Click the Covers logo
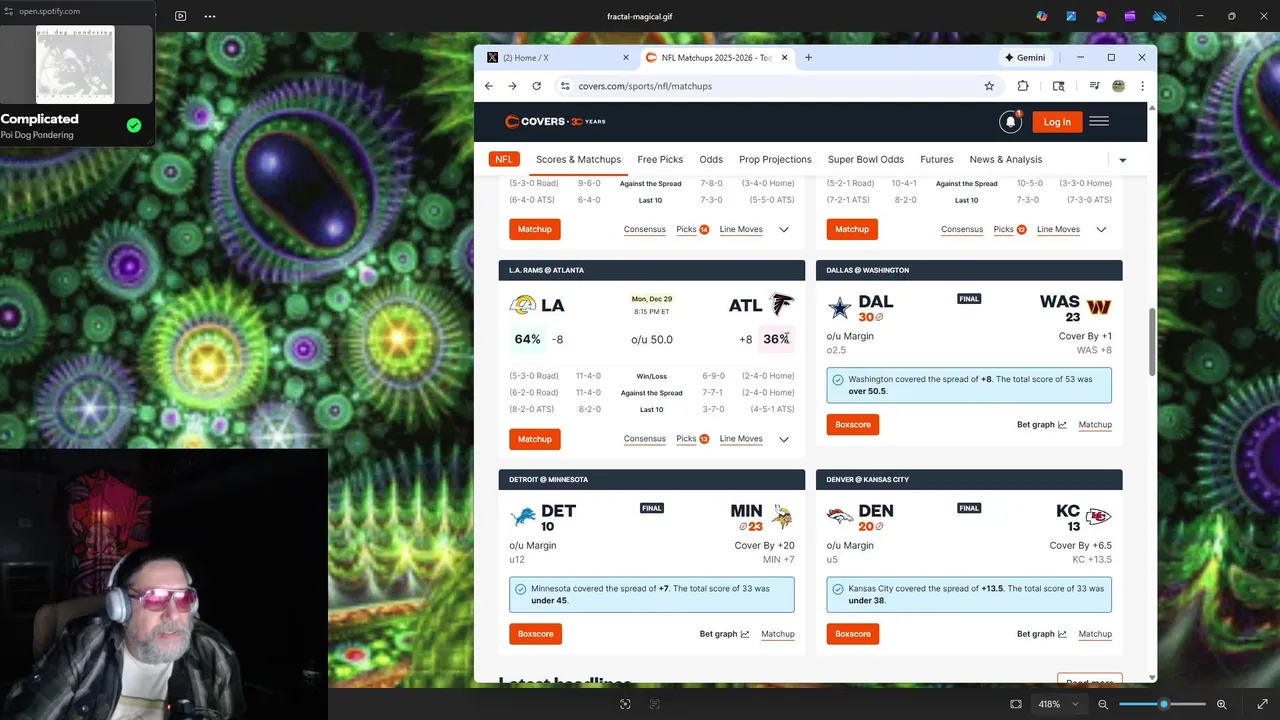 tap(555, 122)
